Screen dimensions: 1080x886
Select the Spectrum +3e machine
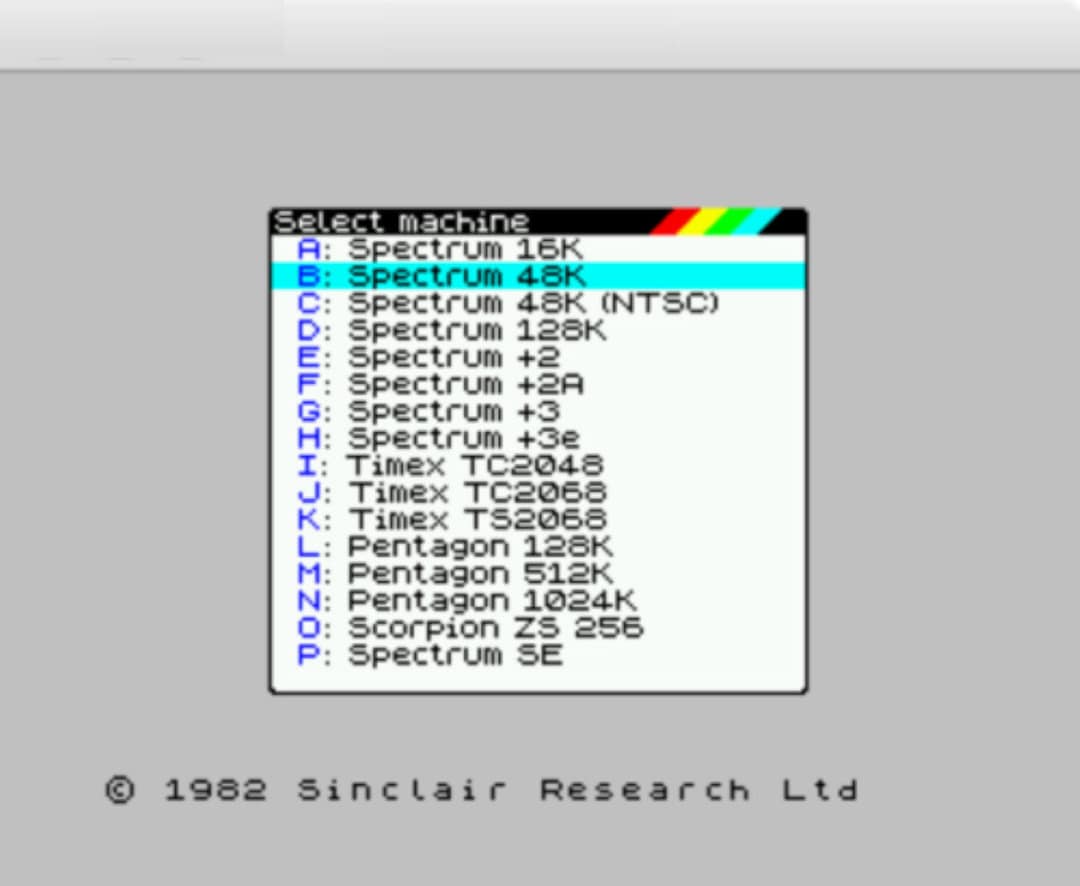pyautogui.click(x=435, y=438)
